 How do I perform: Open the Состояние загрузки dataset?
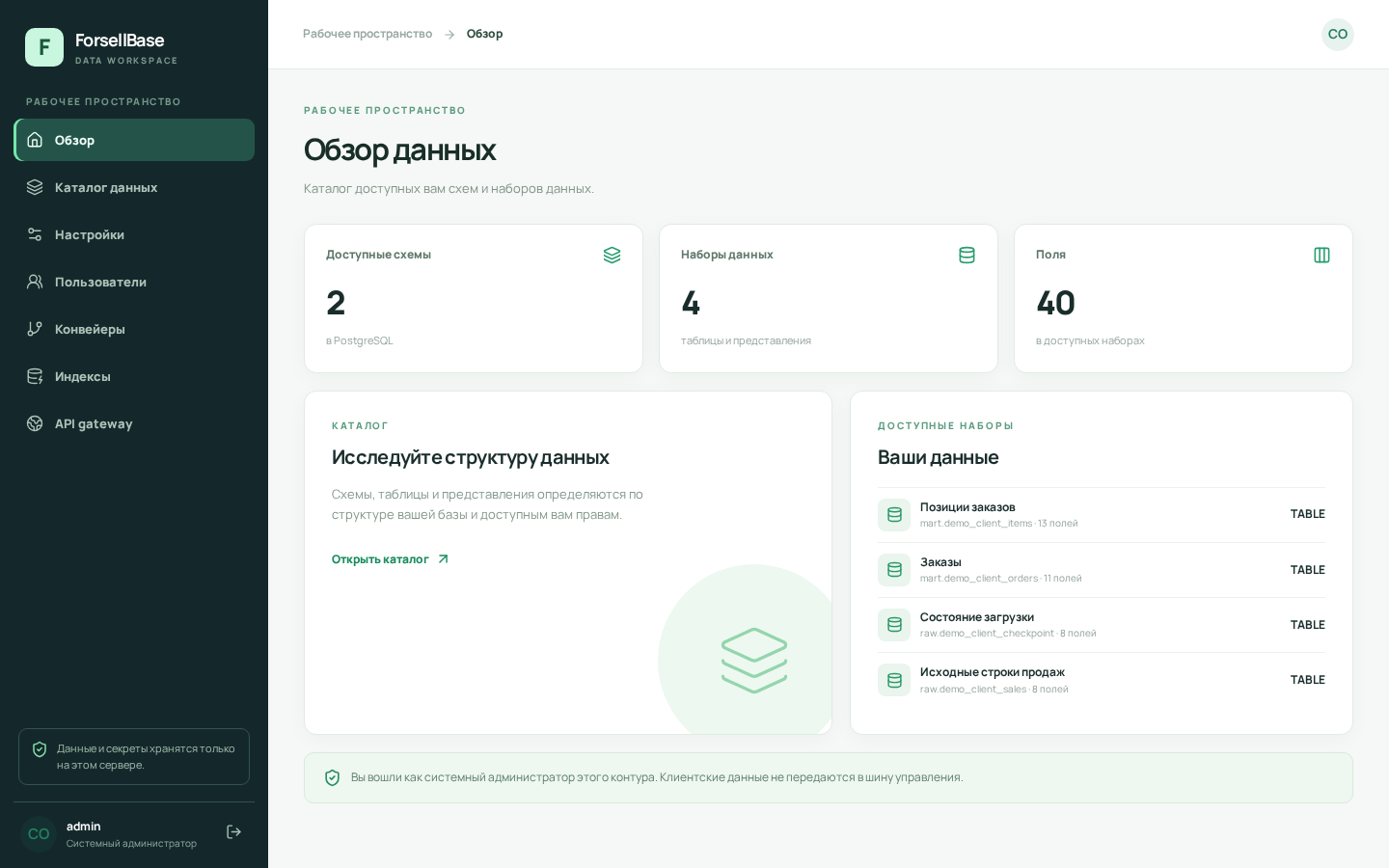pos(1102,625)
